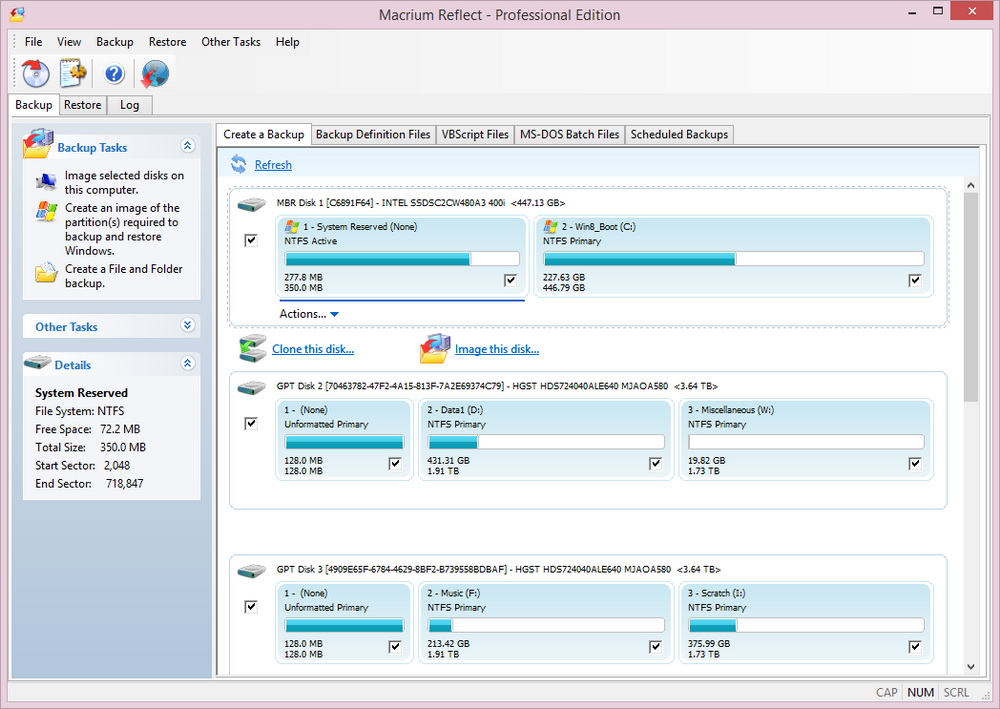
Task: Open the Help menu
Action: click(x=288, y=41)
